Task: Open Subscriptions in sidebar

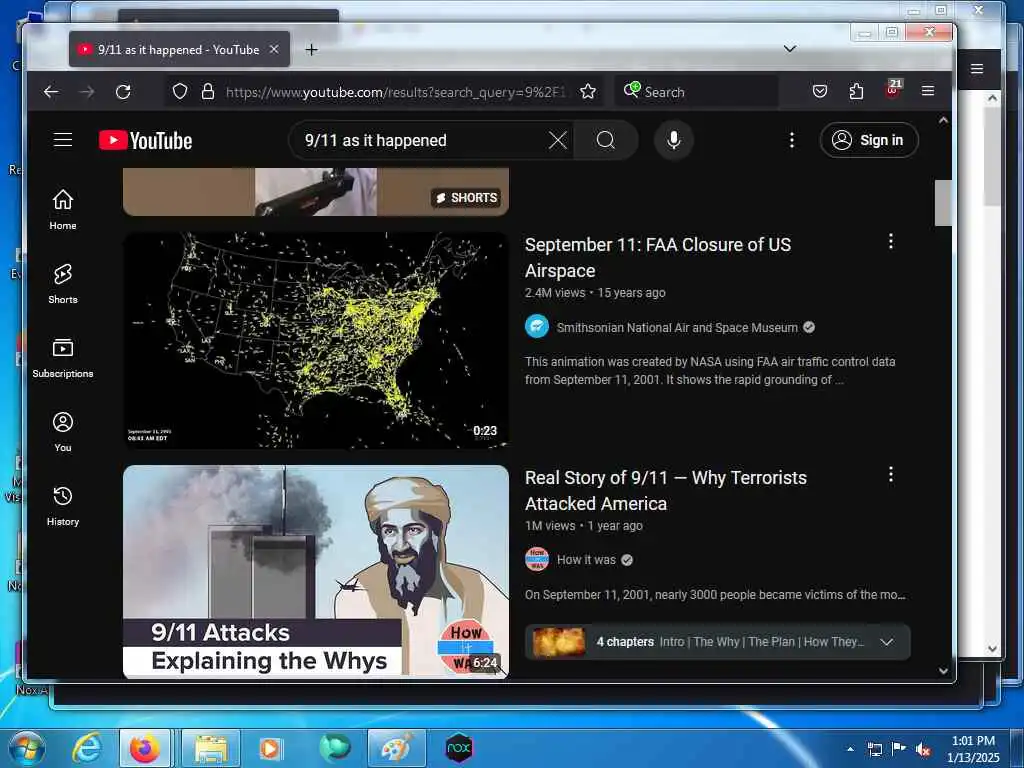Action: click(x=63, y=358)
